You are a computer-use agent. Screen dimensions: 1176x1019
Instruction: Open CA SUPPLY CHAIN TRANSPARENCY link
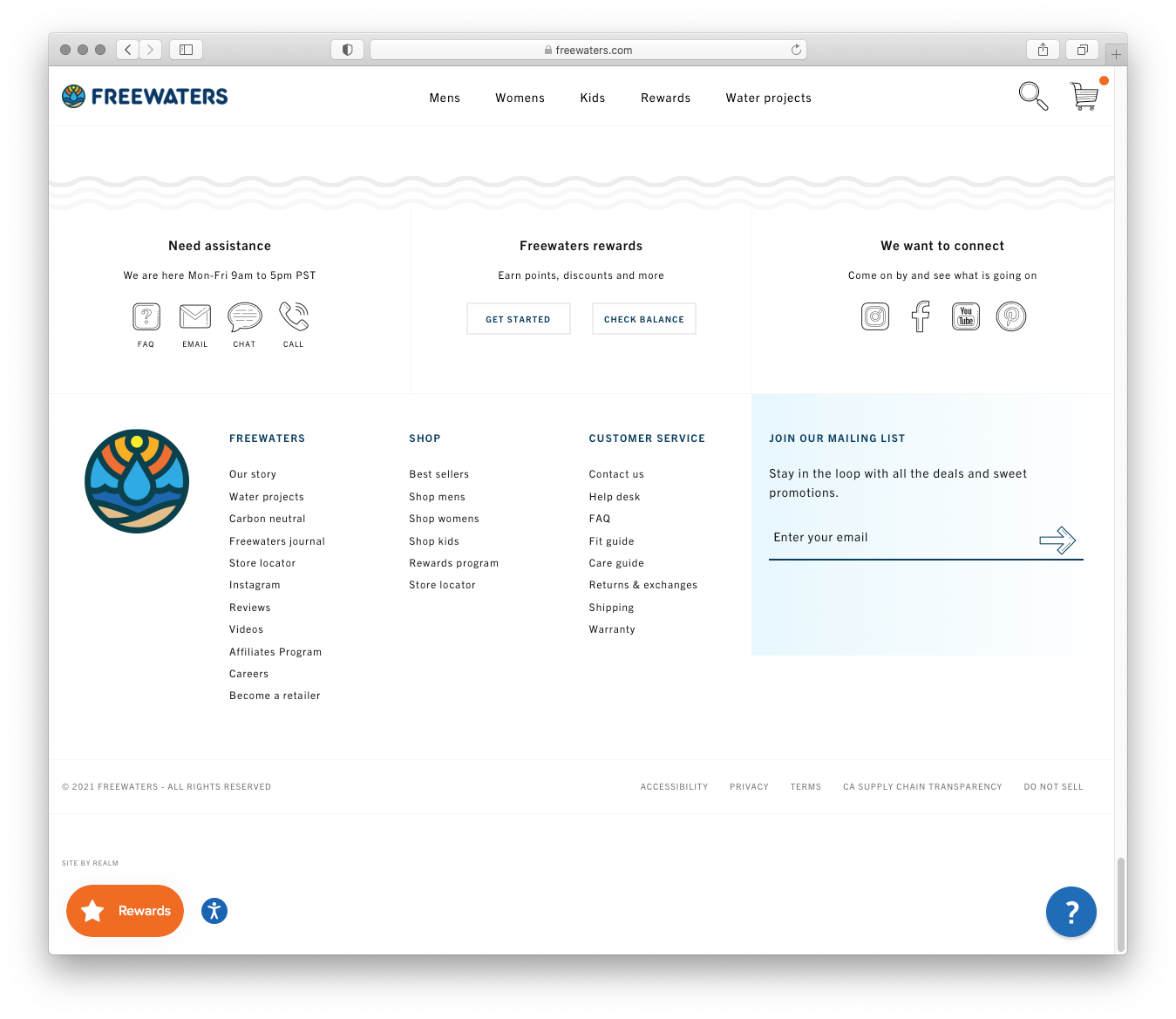click(922, 787)
